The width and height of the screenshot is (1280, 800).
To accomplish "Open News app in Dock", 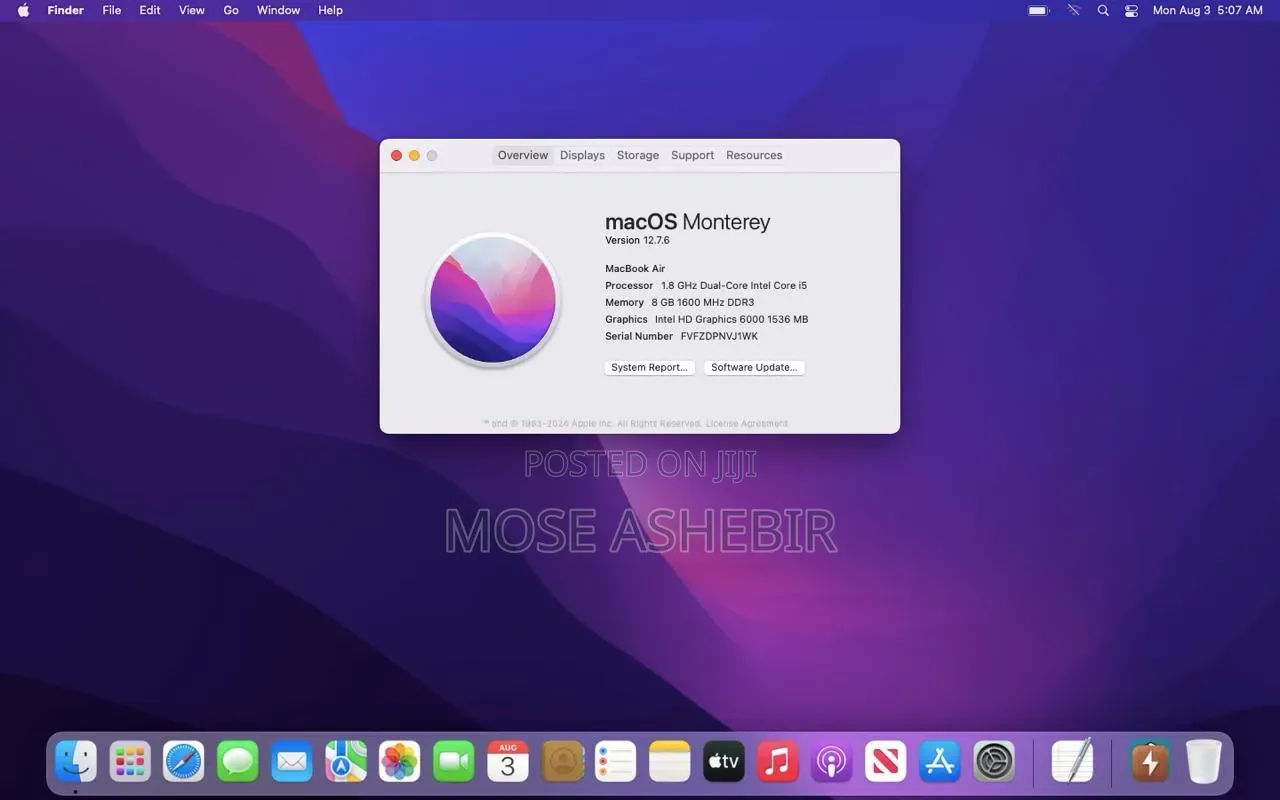I will click(886, 762).
